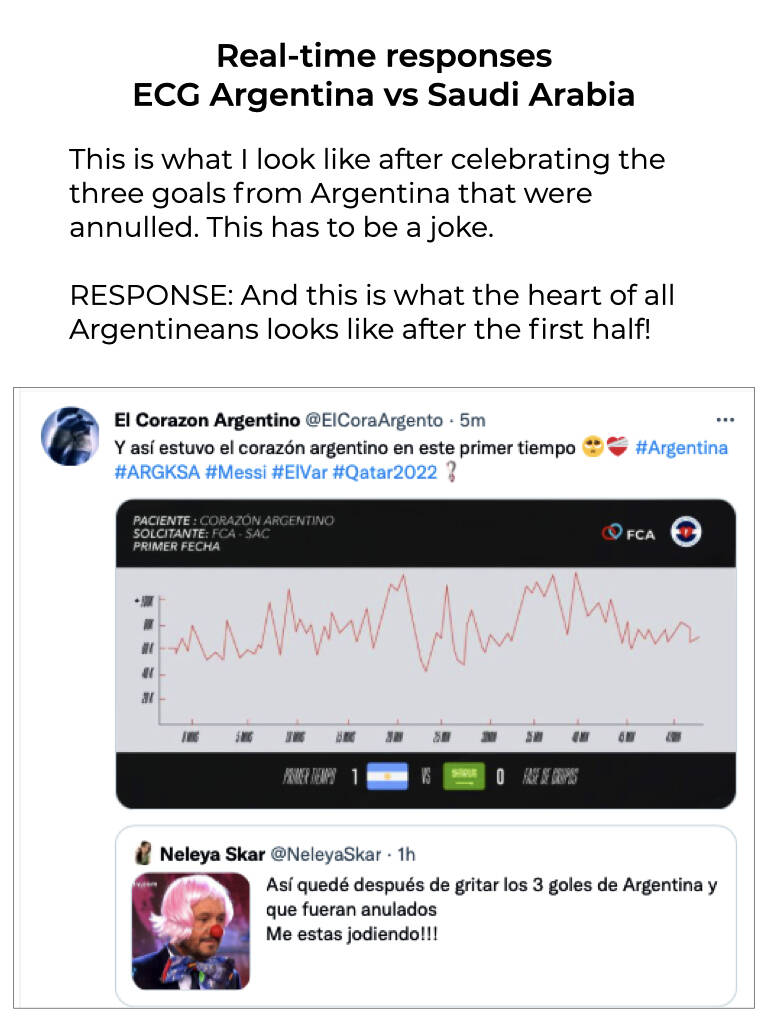Click the ribbon emoji after #Qatar2022
This screenshot has height=1024, width=768.
click(x=451, y=472)
